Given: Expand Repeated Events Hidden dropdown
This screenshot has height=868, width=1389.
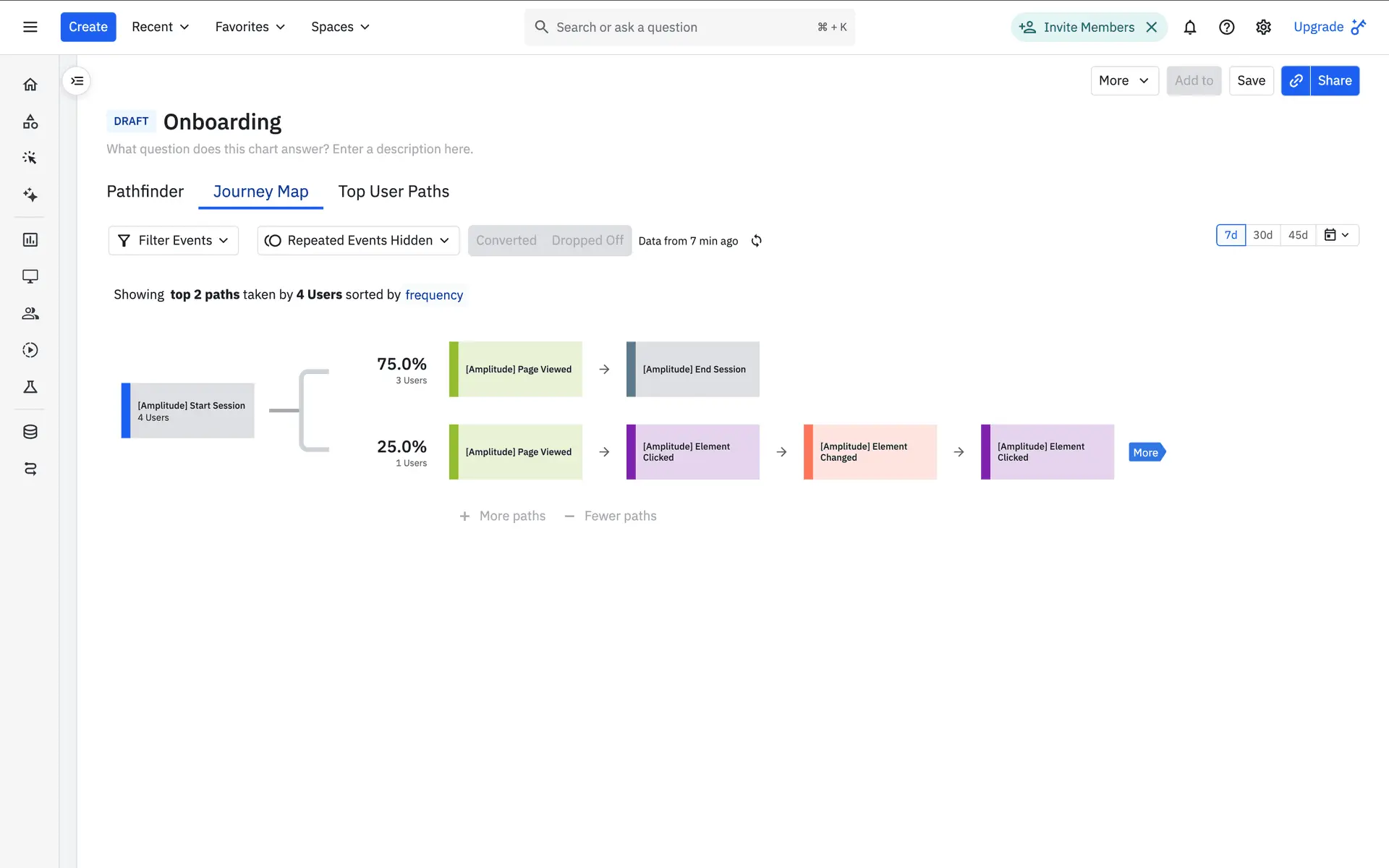Looking at the screenshot, I should coord(358,241).
